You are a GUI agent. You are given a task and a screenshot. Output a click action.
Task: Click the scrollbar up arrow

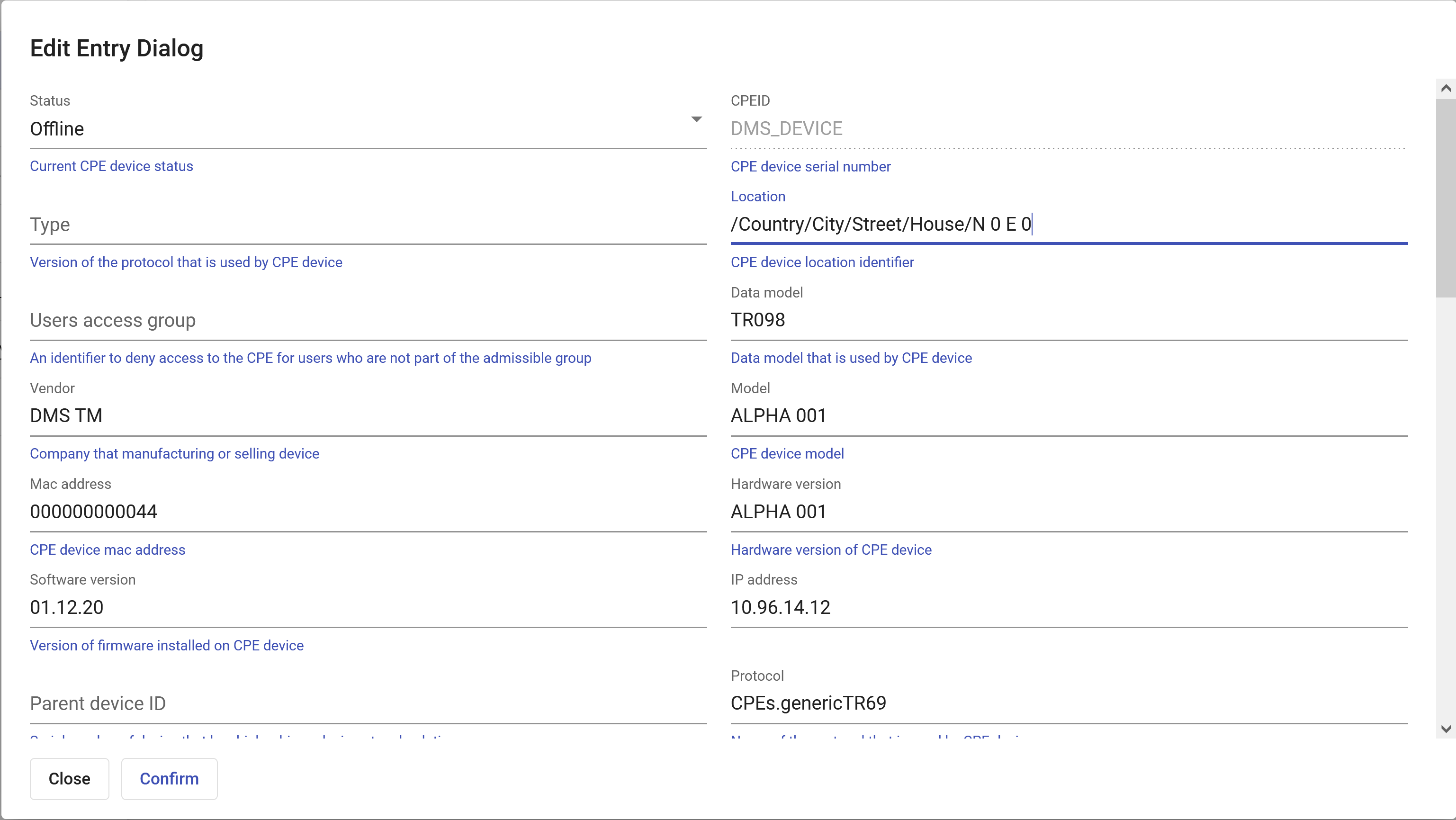click(1446, 88)
